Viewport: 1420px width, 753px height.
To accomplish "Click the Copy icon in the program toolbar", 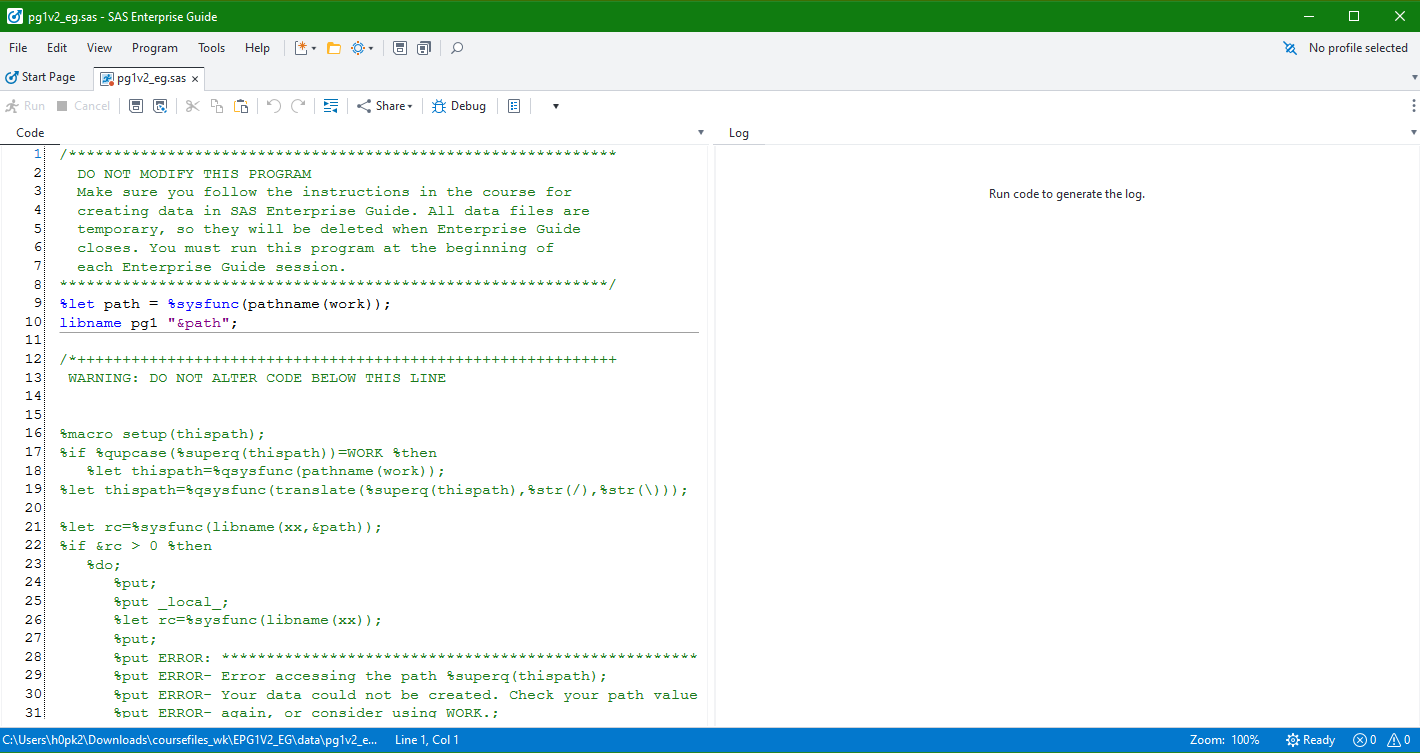I will (216, 105).
